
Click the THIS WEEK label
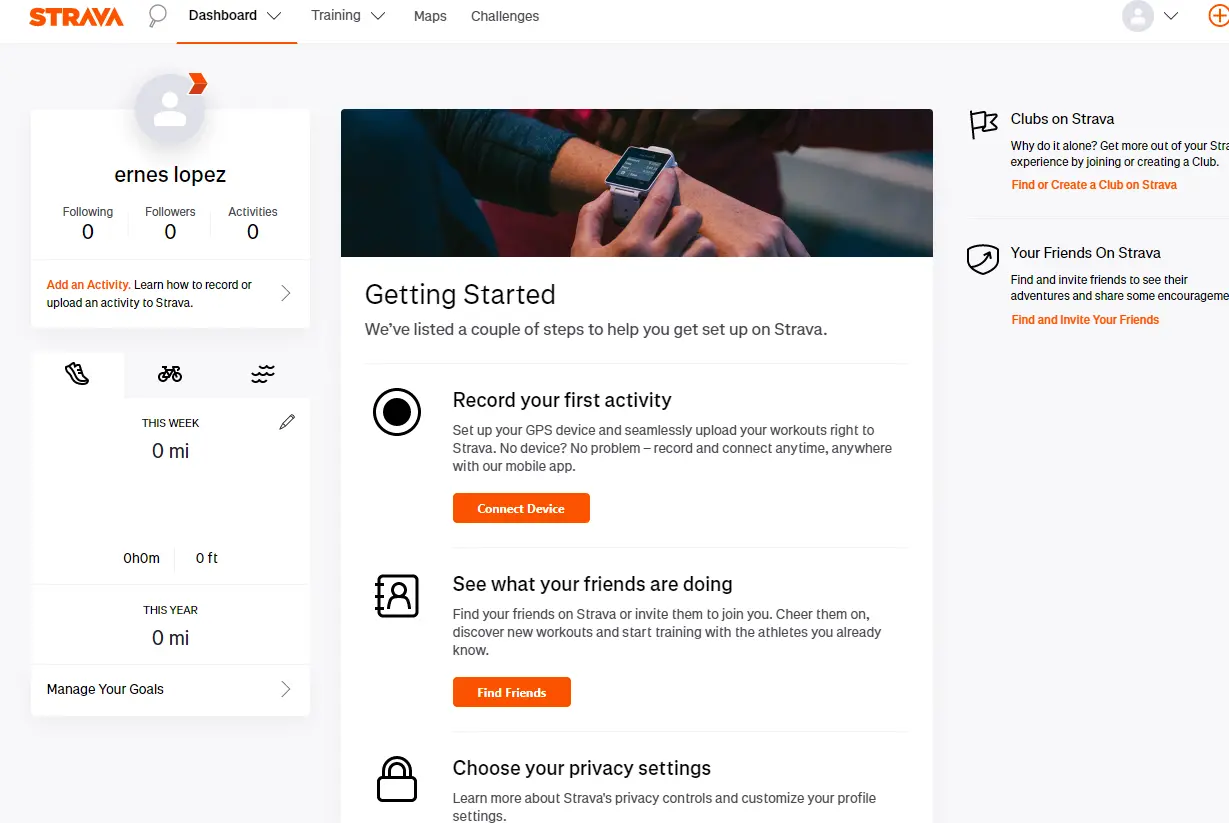pyautogui.click(x=171, y=423)
